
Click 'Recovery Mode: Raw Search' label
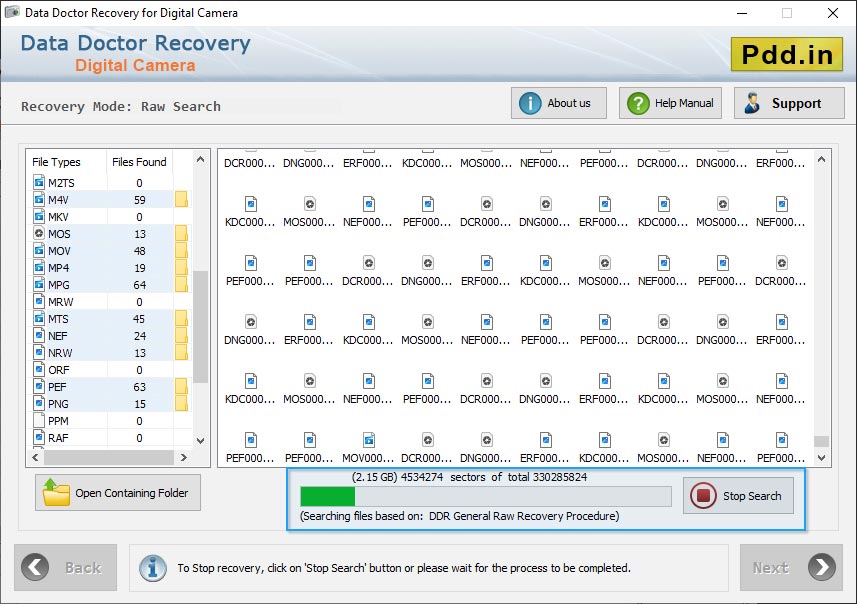pos(121,107)
